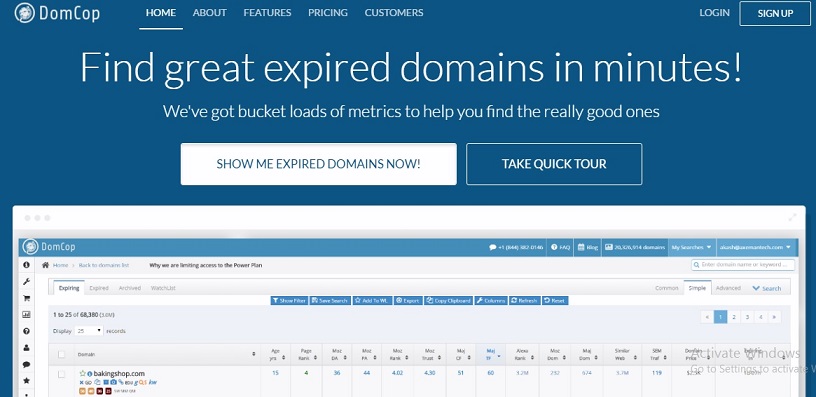The image size is (816, 397).
Task: Switch to the WatchList tab
Action: pyautogui.click(x=163, y=288)
